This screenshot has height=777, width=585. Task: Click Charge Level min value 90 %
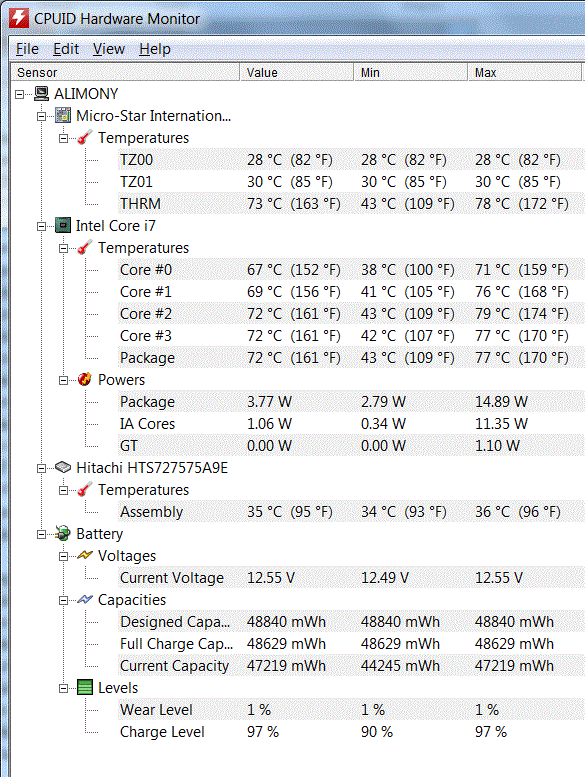pyautogui.click(x=377, y=731)
